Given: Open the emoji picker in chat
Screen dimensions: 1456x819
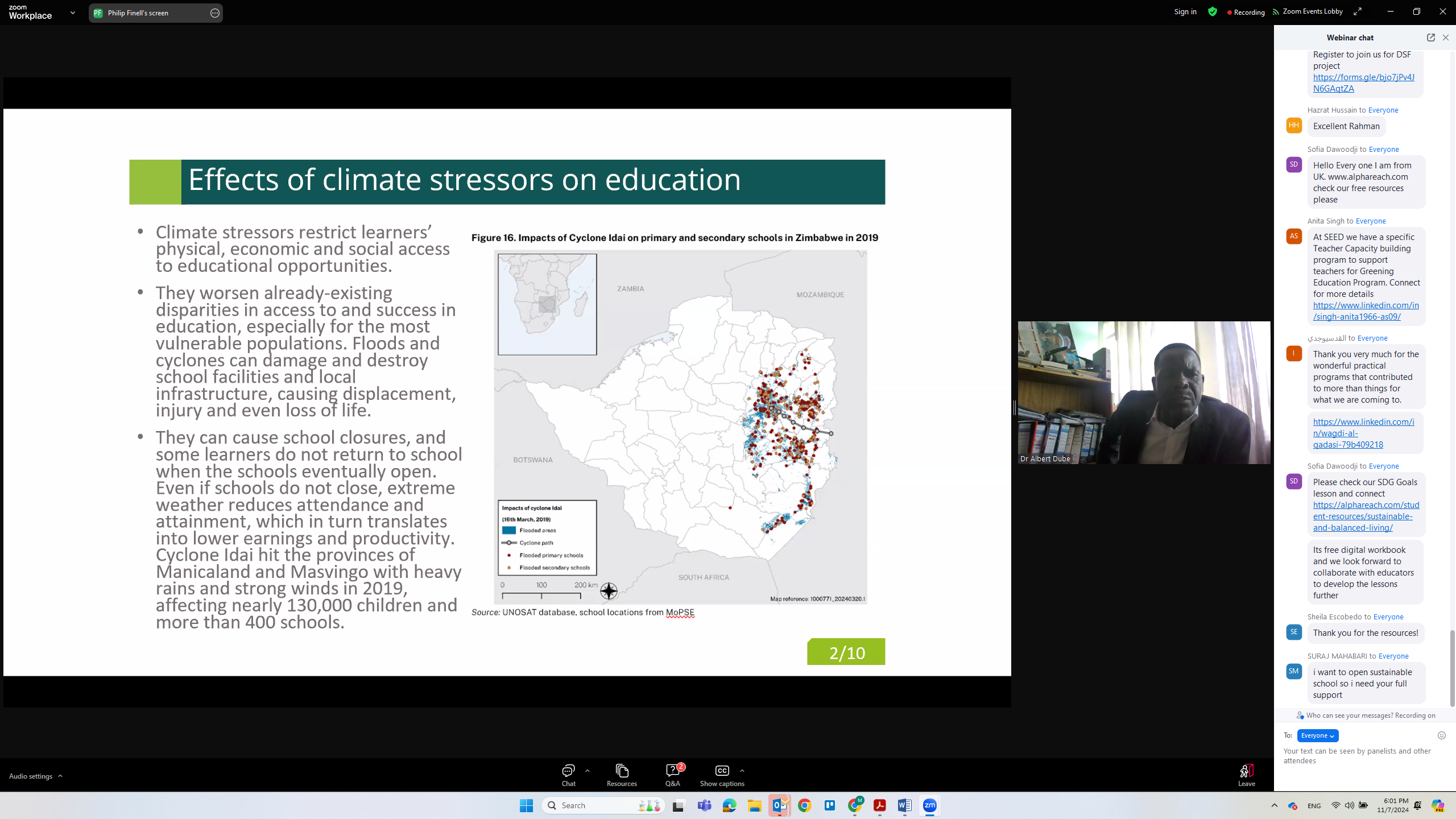Looking at the screenshot, I should coord(1441,735).
